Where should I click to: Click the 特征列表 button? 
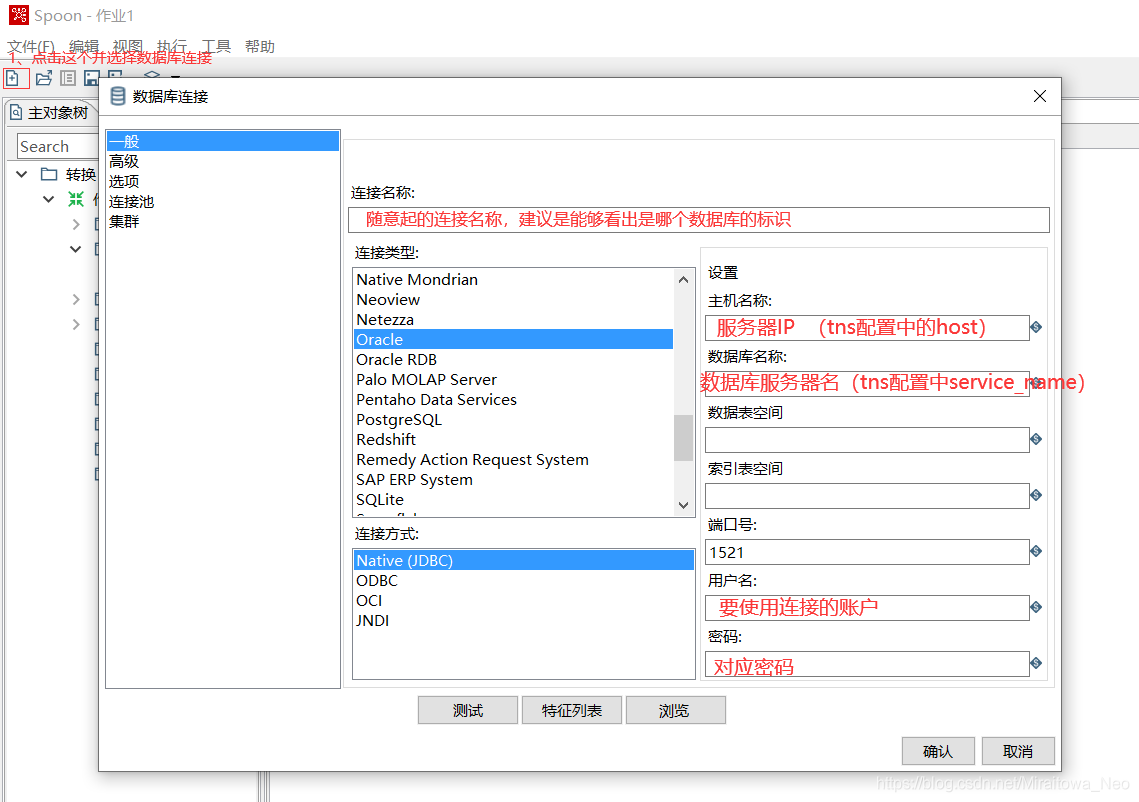tap(572, 710)
